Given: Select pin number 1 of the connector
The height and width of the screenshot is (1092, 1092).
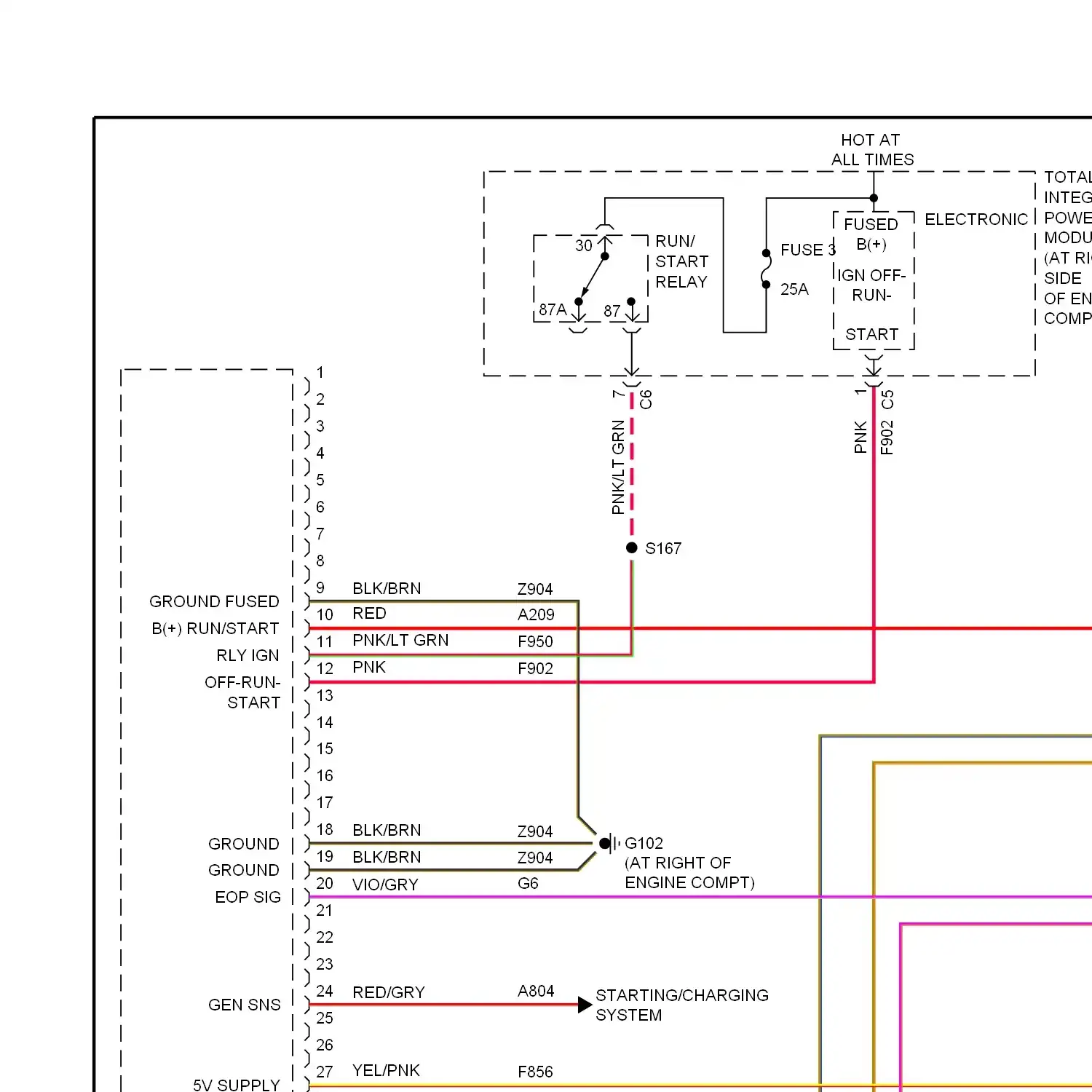Looking at the screenshot, I should [x=320, y=372].
